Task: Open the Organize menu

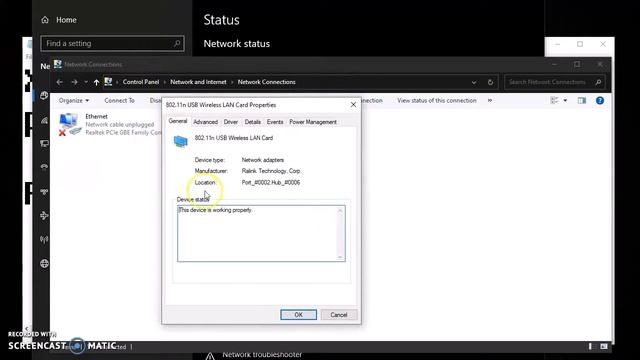Action: [73, 100]
